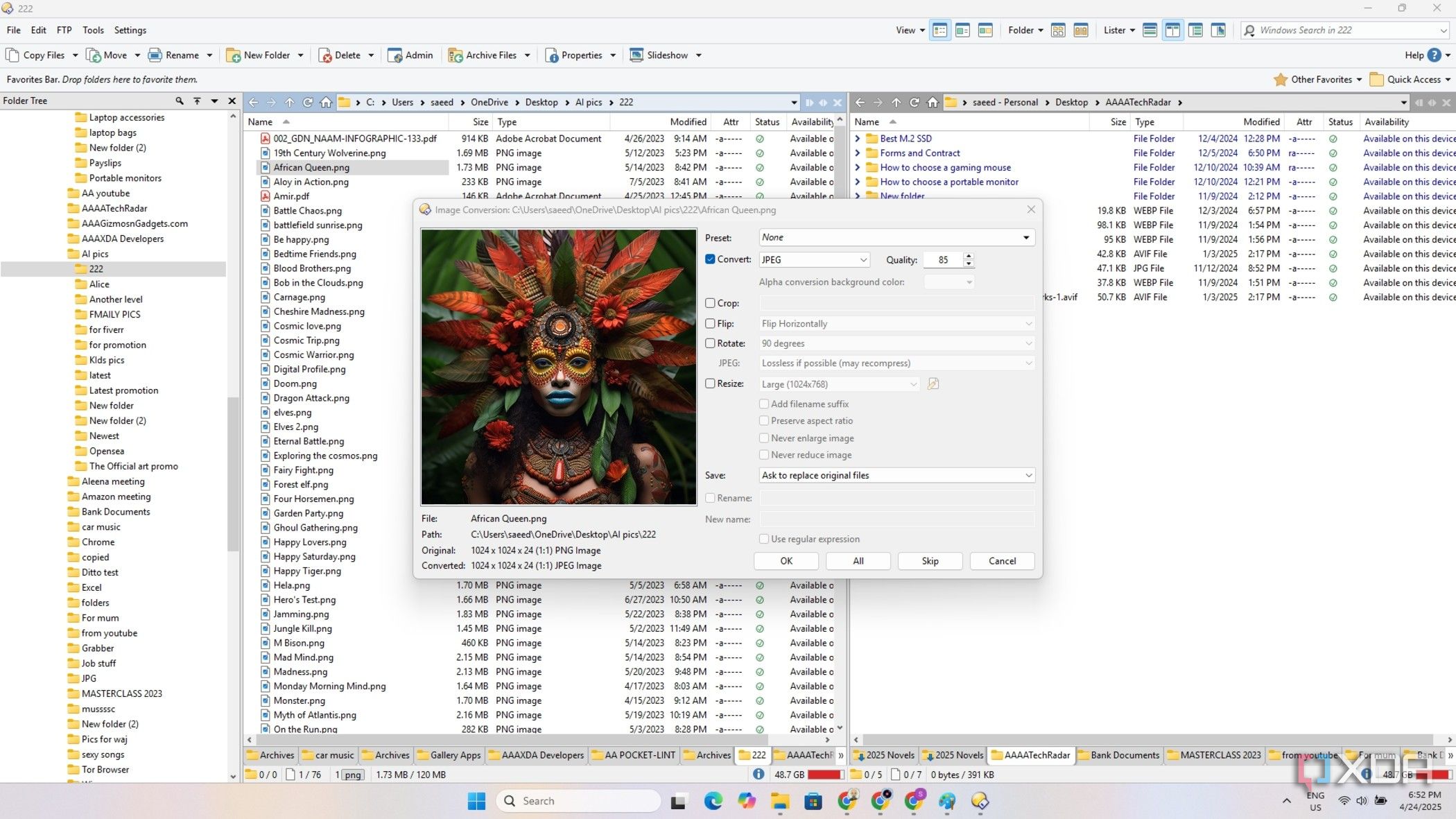Click the Rename toolbar button
This screenshot has width=1456, height=819.
coord(173,55)
